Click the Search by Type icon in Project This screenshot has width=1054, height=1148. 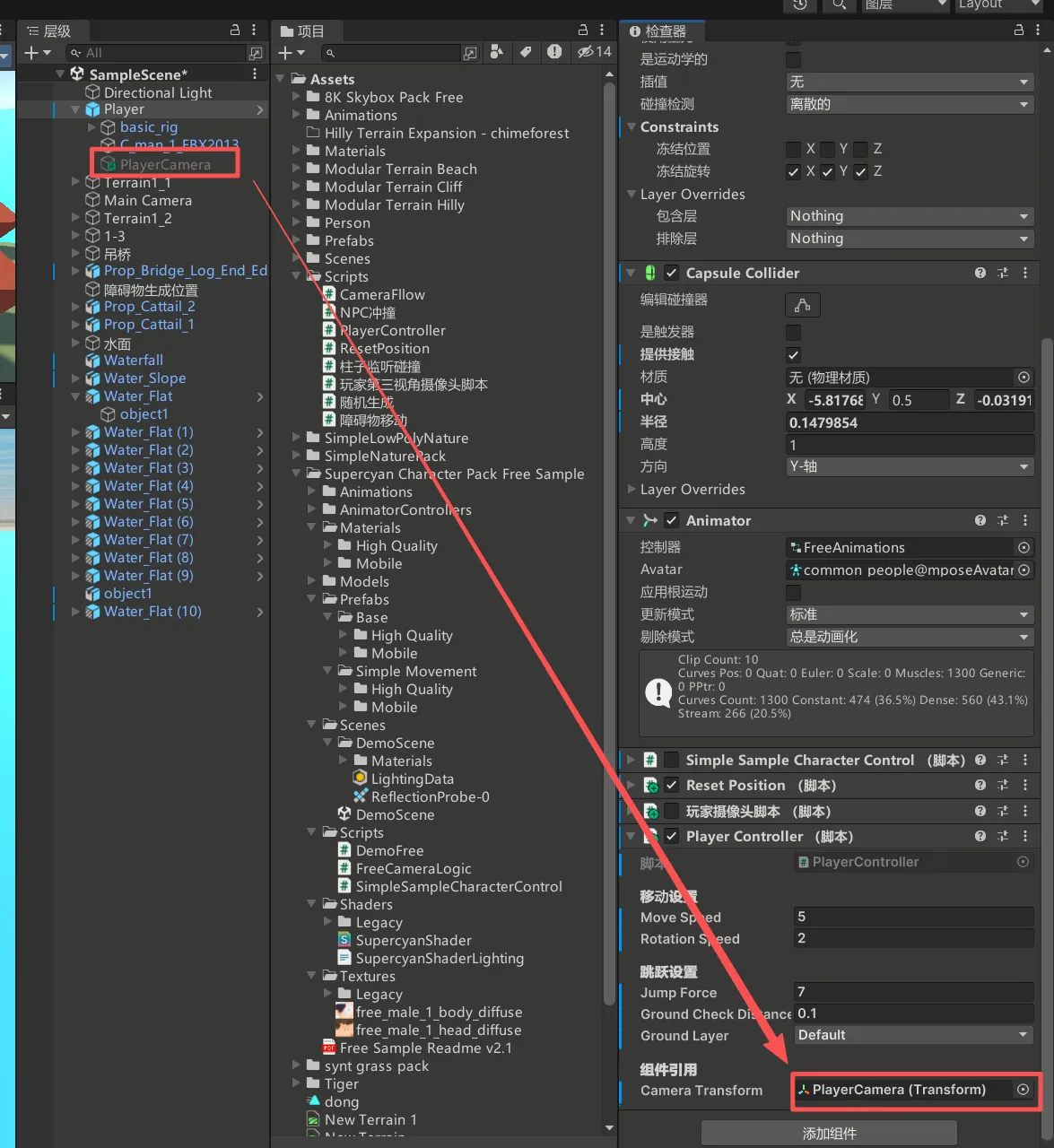coord(497,52)
